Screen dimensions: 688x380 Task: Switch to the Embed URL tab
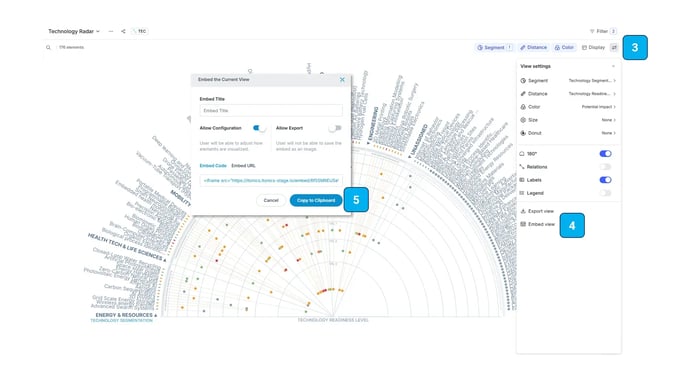243,166
